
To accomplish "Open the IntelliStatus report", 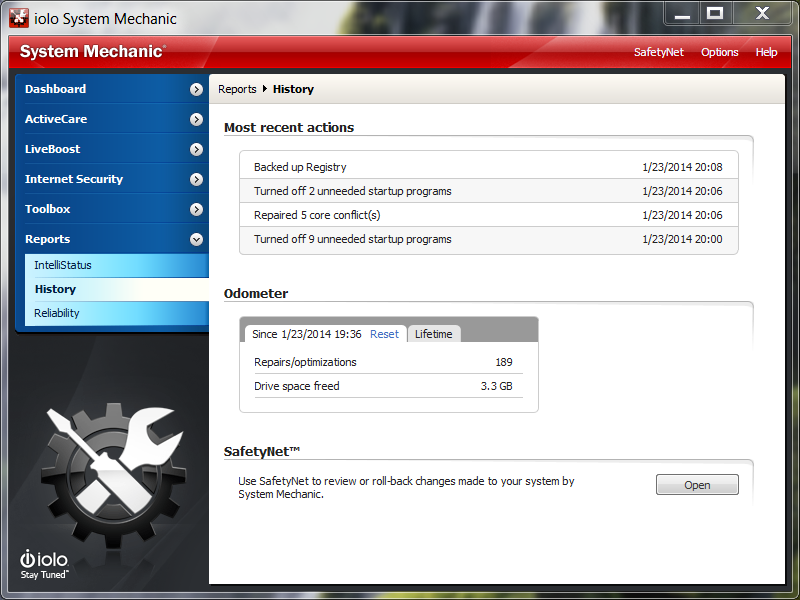I will [62, 265].
